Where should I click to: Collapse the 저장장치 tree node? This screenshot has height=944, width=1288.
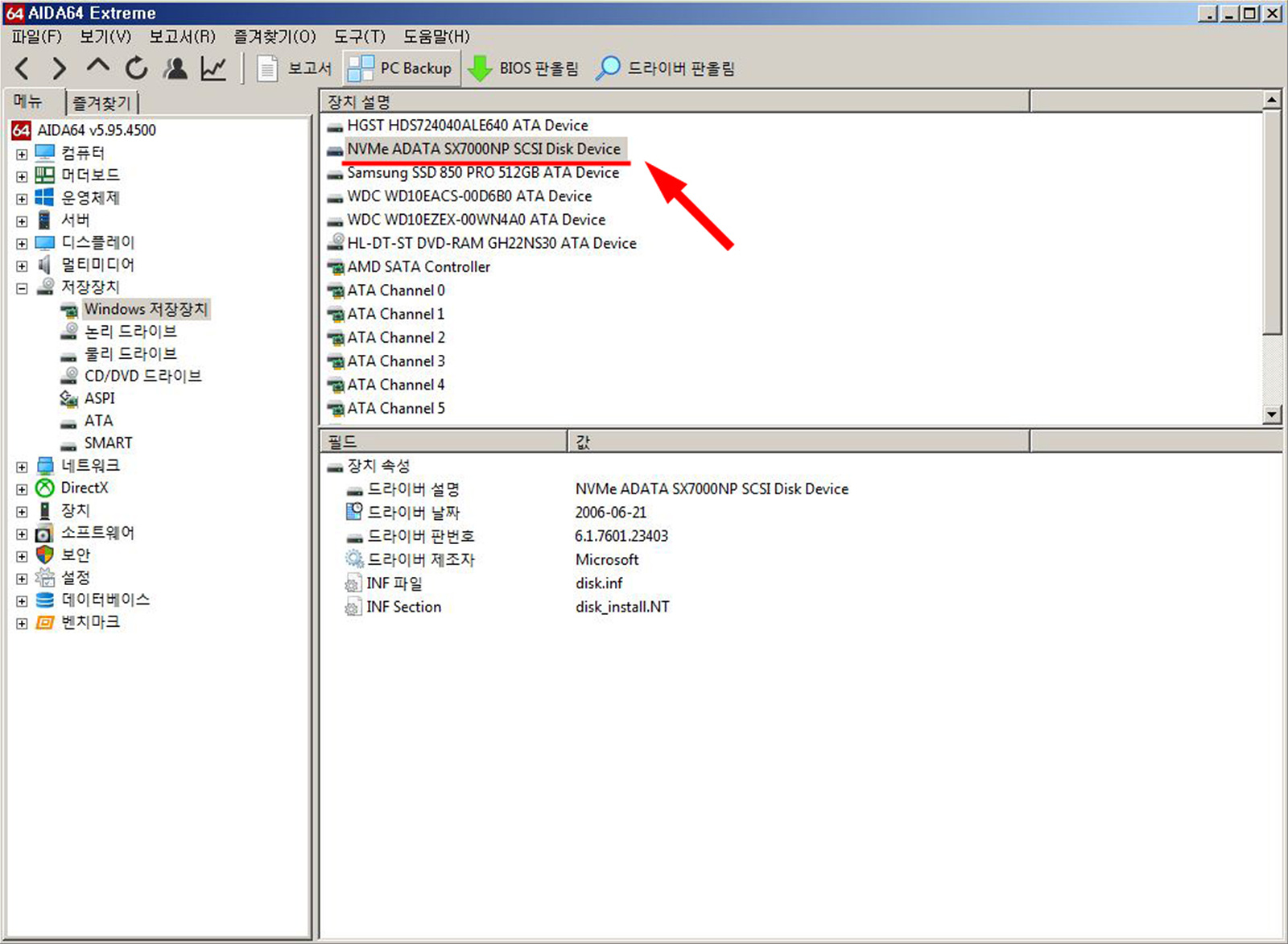pos(22,288)
